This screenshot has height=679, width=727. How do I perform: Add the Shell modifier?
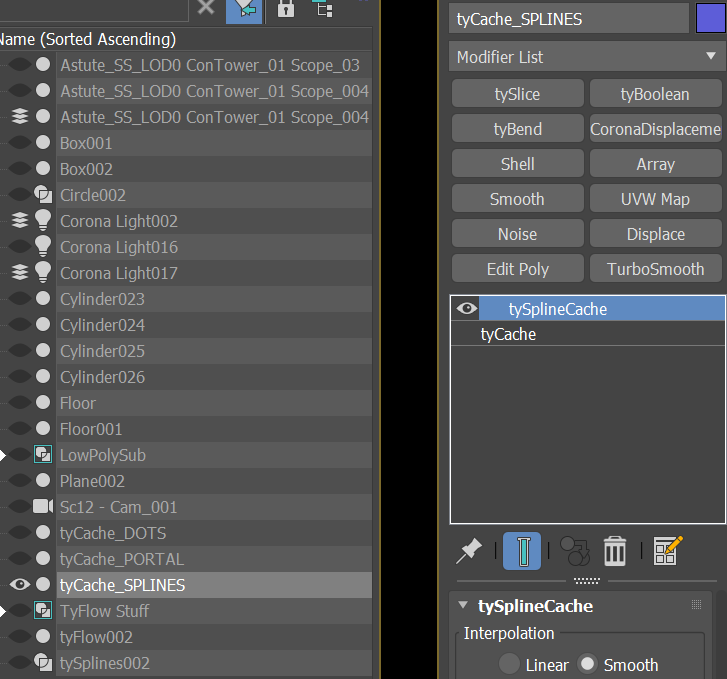tap(517, 164)
